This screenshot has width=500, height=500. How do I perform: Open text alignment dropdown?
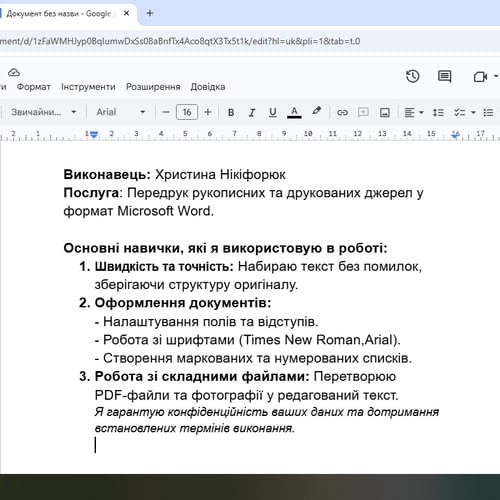tap(414, 112)
